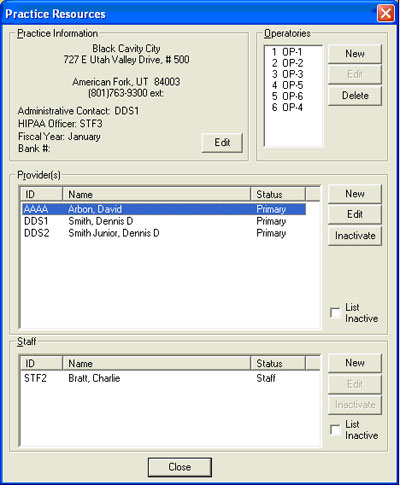
Task: Click American Fork, UT 84003 text
Action: click(x=126, y=82)
